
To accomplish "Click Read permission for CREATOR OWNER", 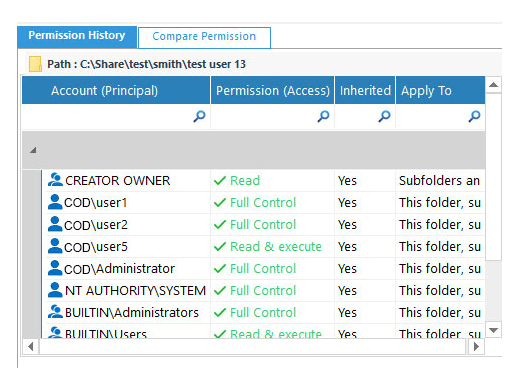I will [245, 181].
